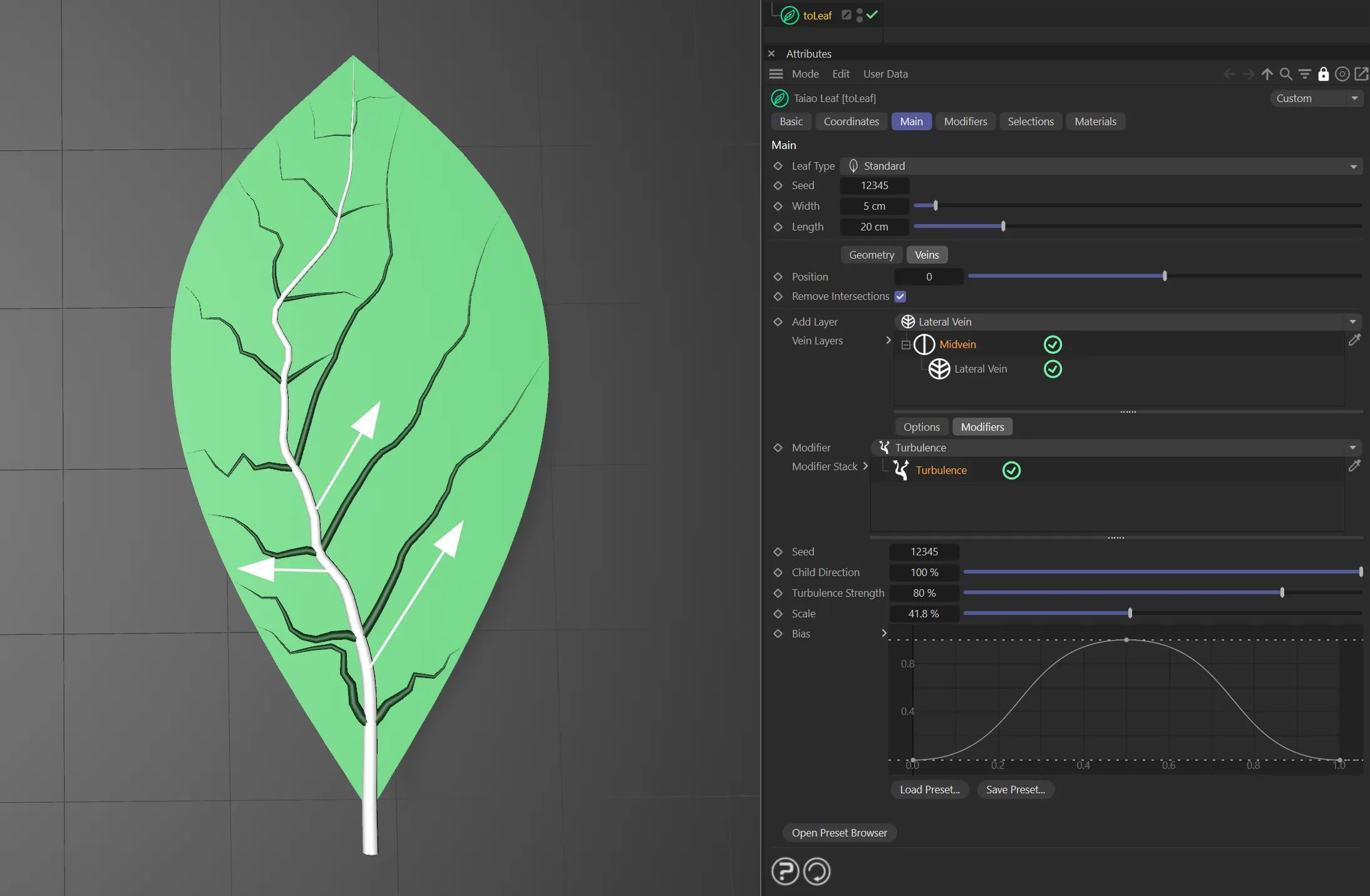1370x896 pixels.
Task: Open attributes in new window icon
Action: [1361, 74]
